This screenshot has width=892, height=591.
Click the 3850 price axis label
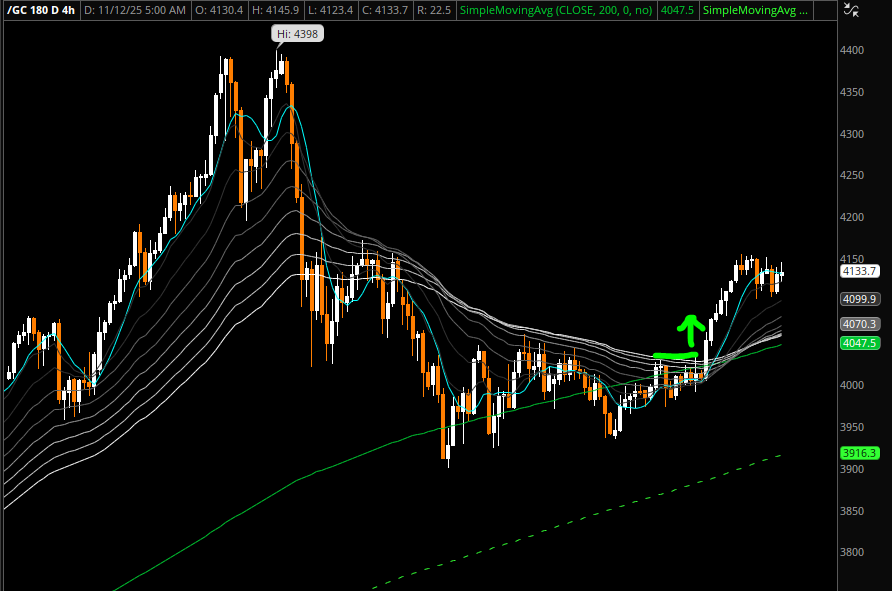click(x=852, y=511)
